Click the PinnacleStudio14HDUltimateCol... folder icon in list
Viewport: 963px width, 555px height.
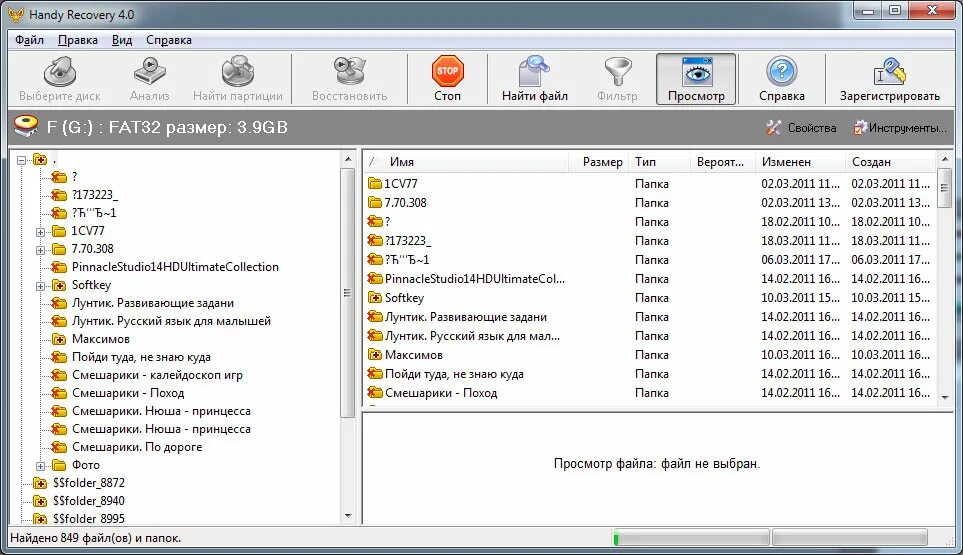point(375,279)
